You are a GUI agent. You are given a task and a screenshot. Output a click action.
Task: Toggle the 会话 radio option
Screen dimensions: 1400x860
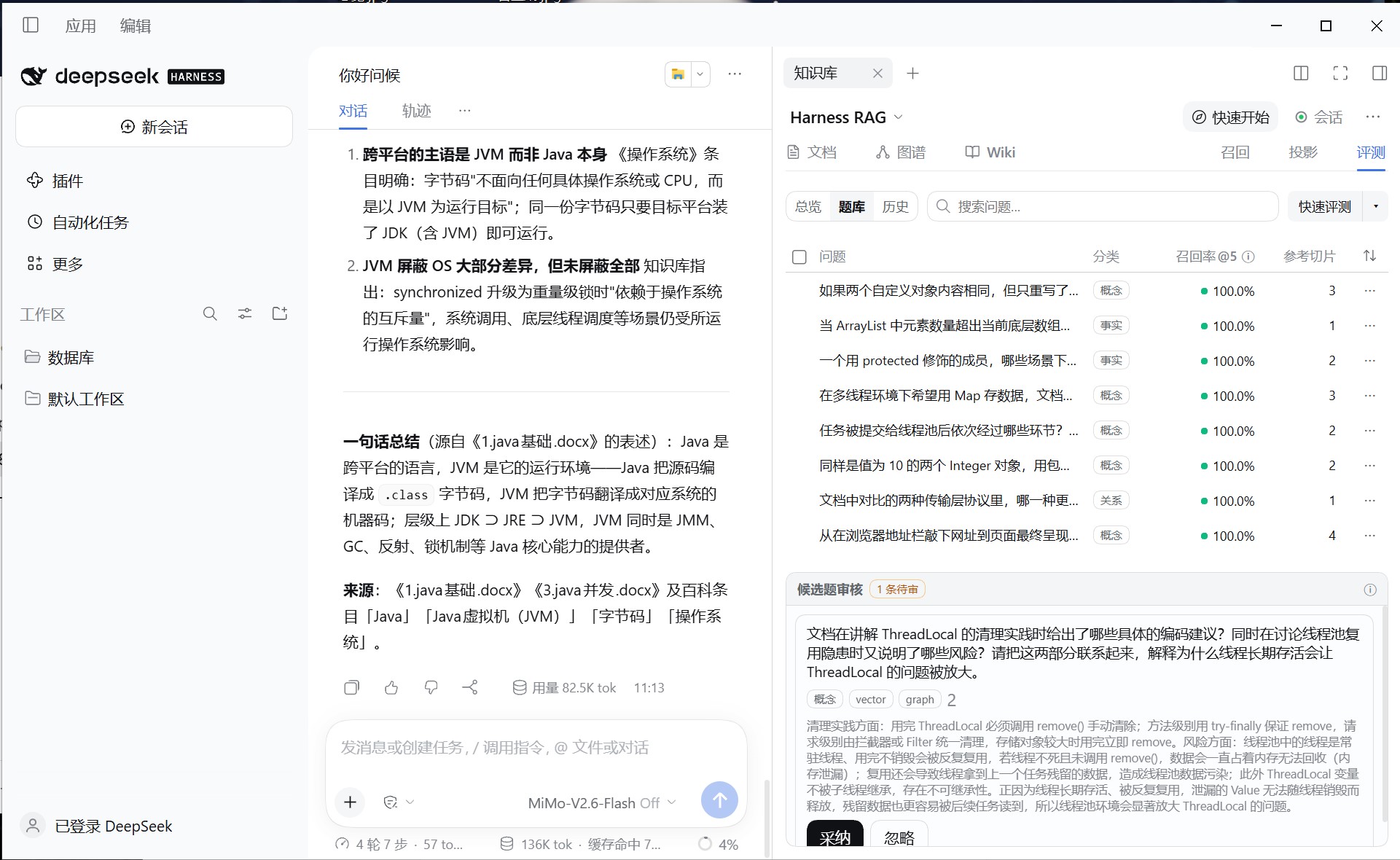point(1319,117)
